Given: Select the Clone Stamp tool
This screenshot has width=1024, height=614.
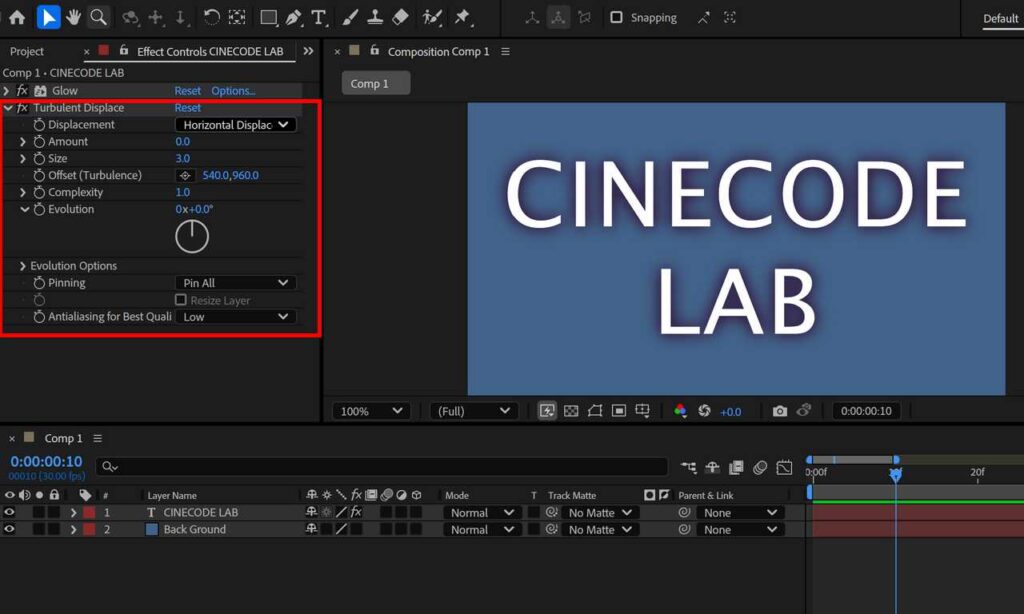Looking at the screenshot, I should pyautogui.click(x=375, y=18).
